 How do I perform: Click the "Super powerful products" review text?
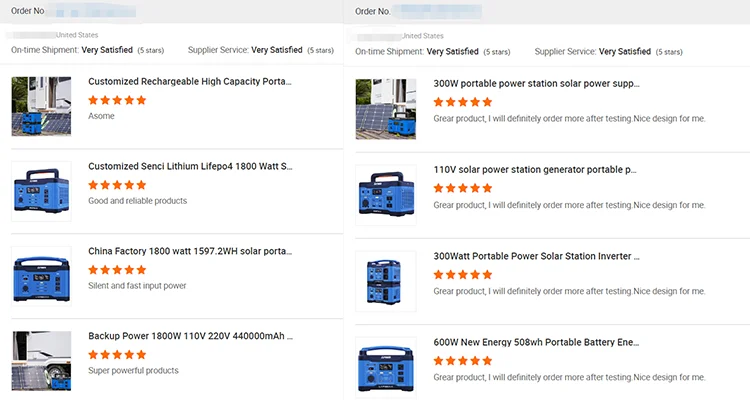133,371
